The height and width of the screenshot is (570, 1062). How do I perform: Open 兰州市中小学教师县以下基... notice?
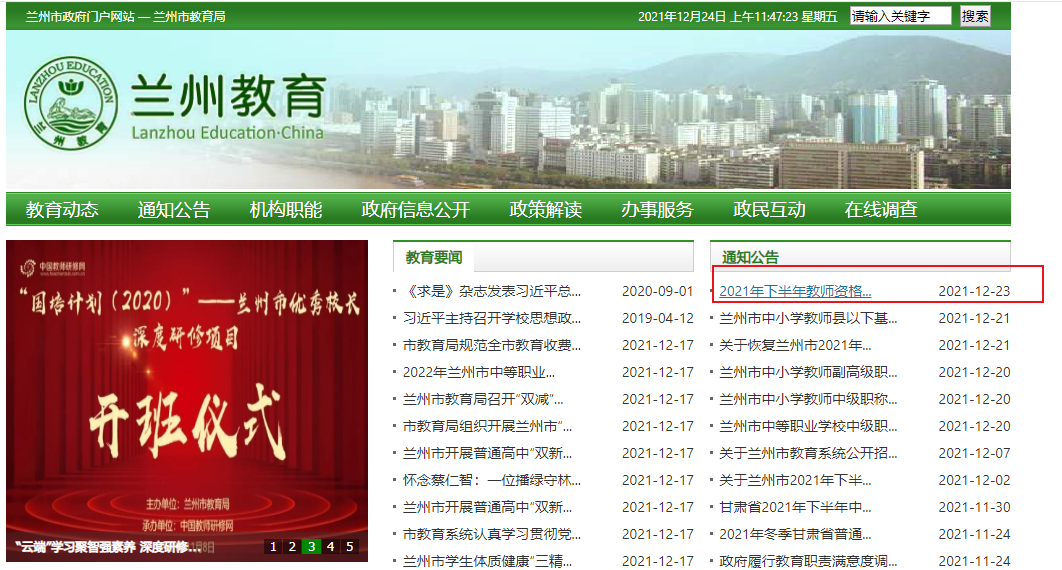point(808,318)
